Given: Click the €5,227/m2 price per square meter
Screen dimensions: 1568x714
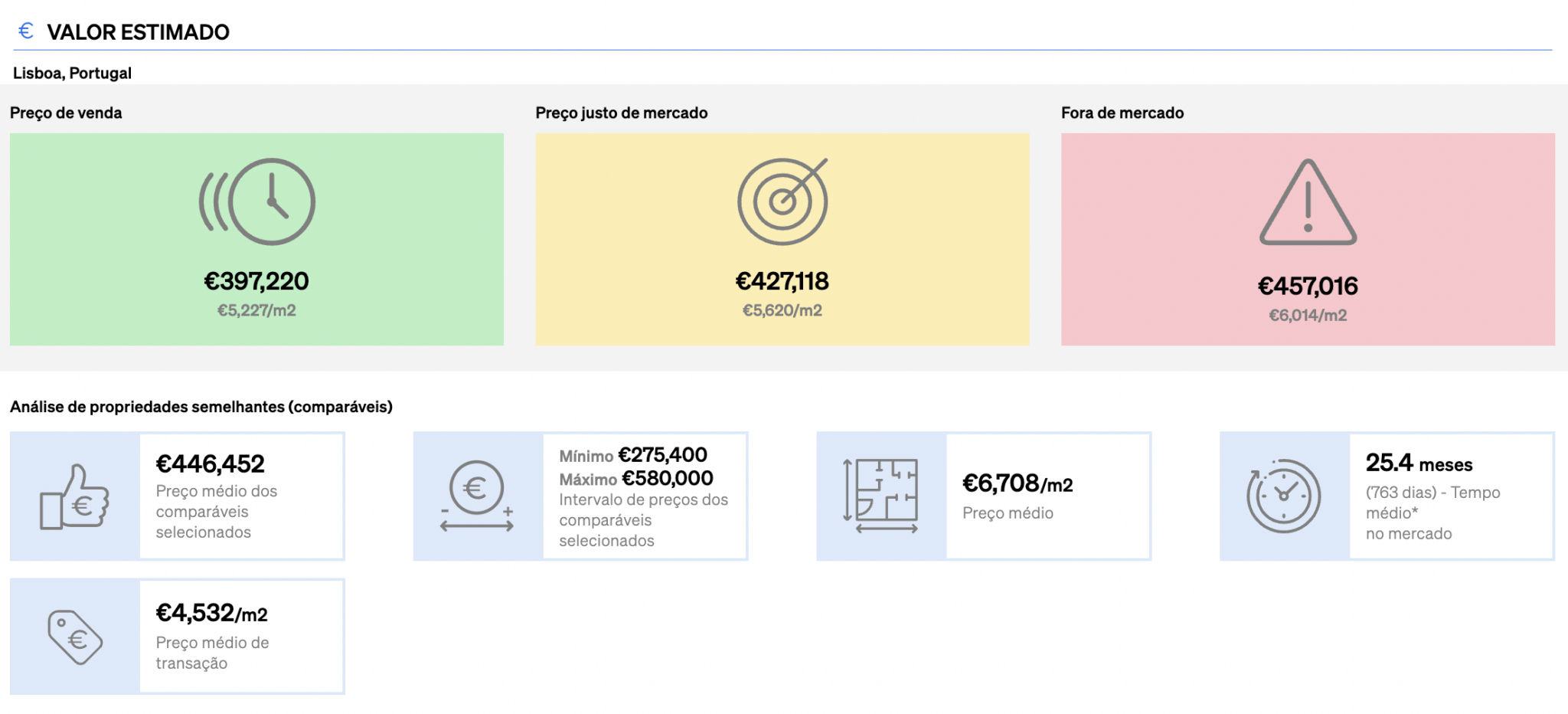Looking at the screenshot, I should [256, 311].
